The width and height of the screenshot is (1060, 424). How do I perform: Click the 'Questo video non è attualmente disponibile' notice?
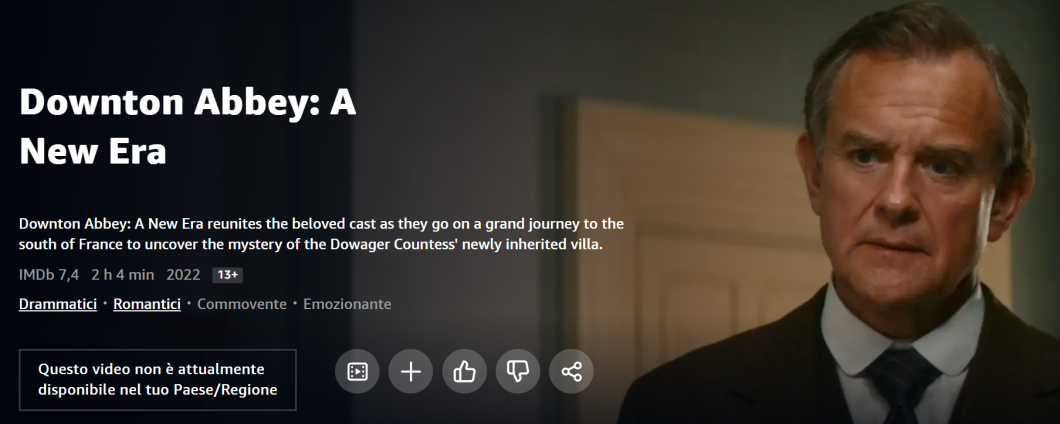158,379
